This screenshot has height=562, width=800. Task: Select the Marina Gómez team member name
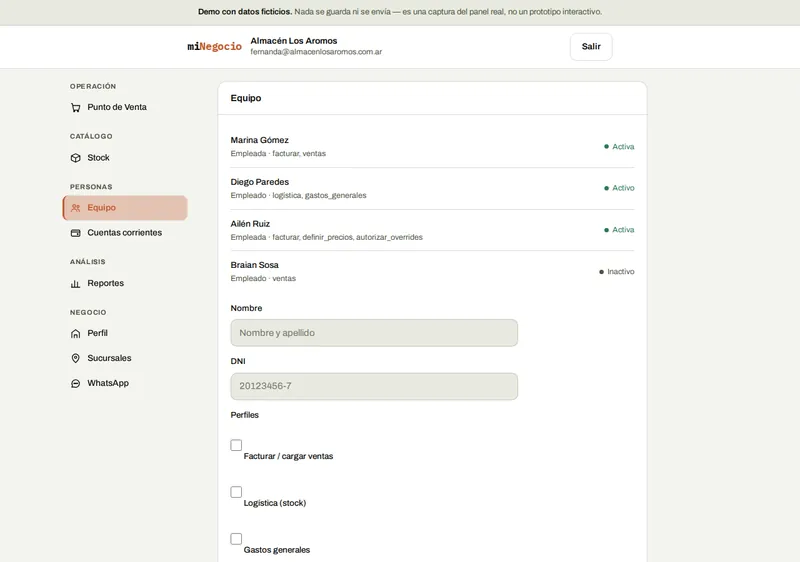pos(260,140)
